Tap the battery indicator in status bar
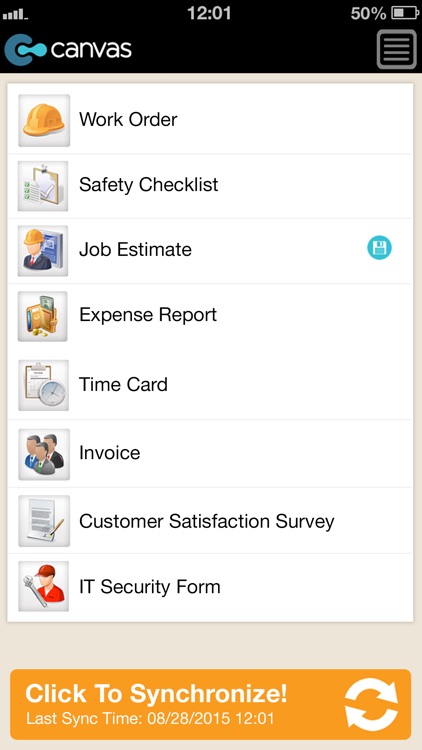 click(405, 13)
